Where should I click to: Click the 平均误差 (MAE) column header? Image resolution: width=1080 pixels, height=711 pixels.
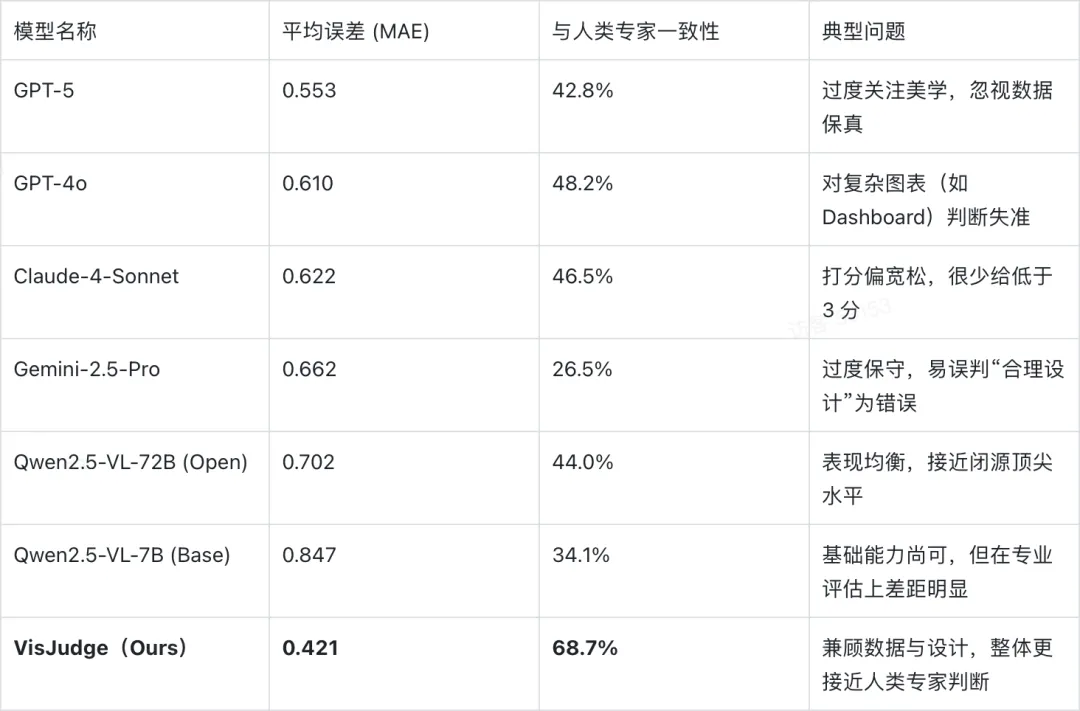(355, 31)
